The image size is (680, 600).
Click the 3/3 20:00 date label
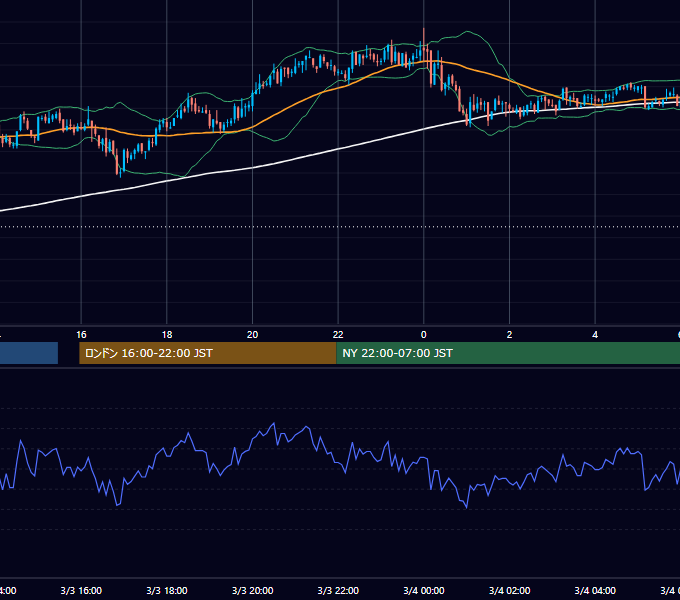(252, 590)
